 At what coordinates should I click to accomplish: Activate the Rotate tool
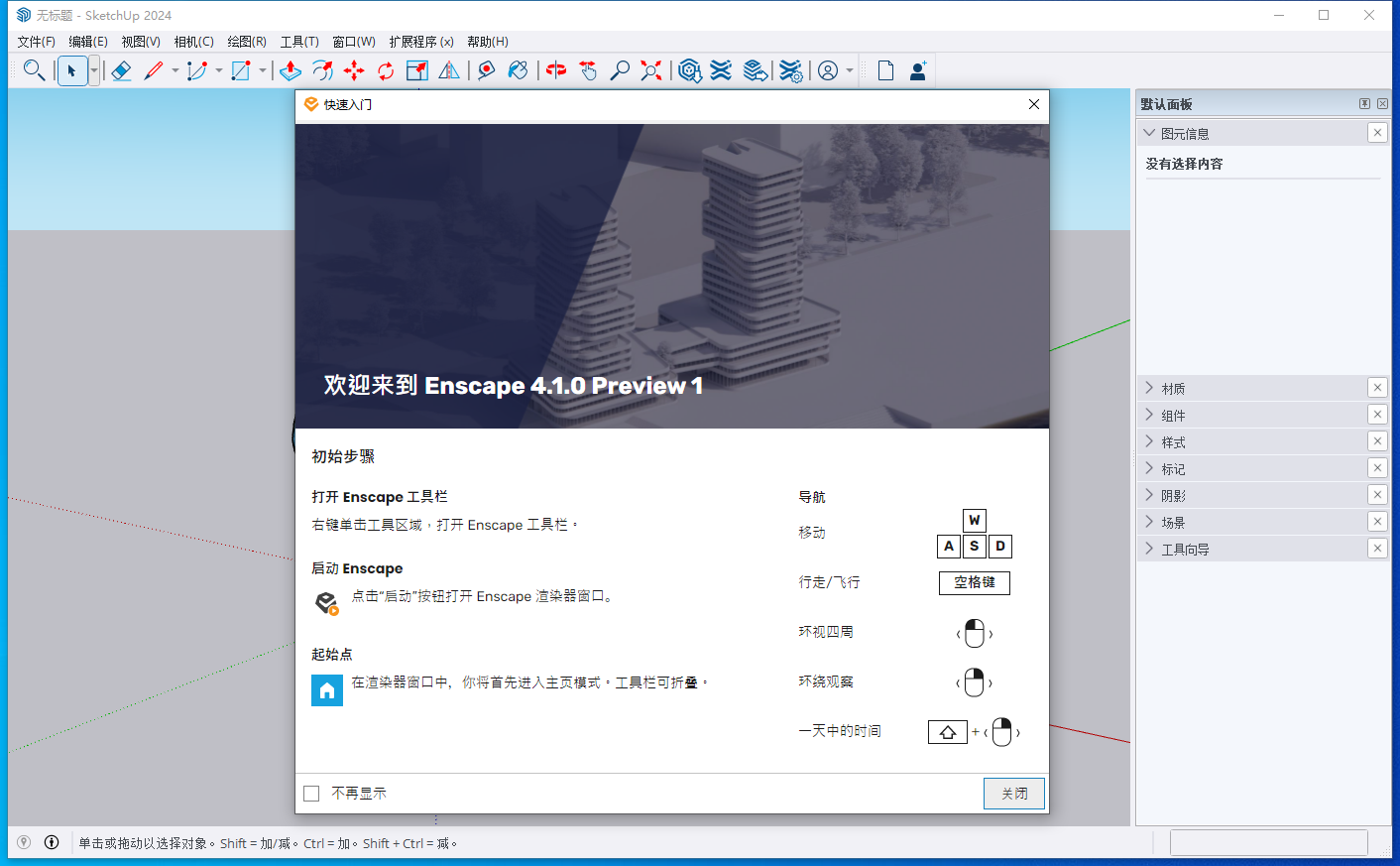[386, 70]
